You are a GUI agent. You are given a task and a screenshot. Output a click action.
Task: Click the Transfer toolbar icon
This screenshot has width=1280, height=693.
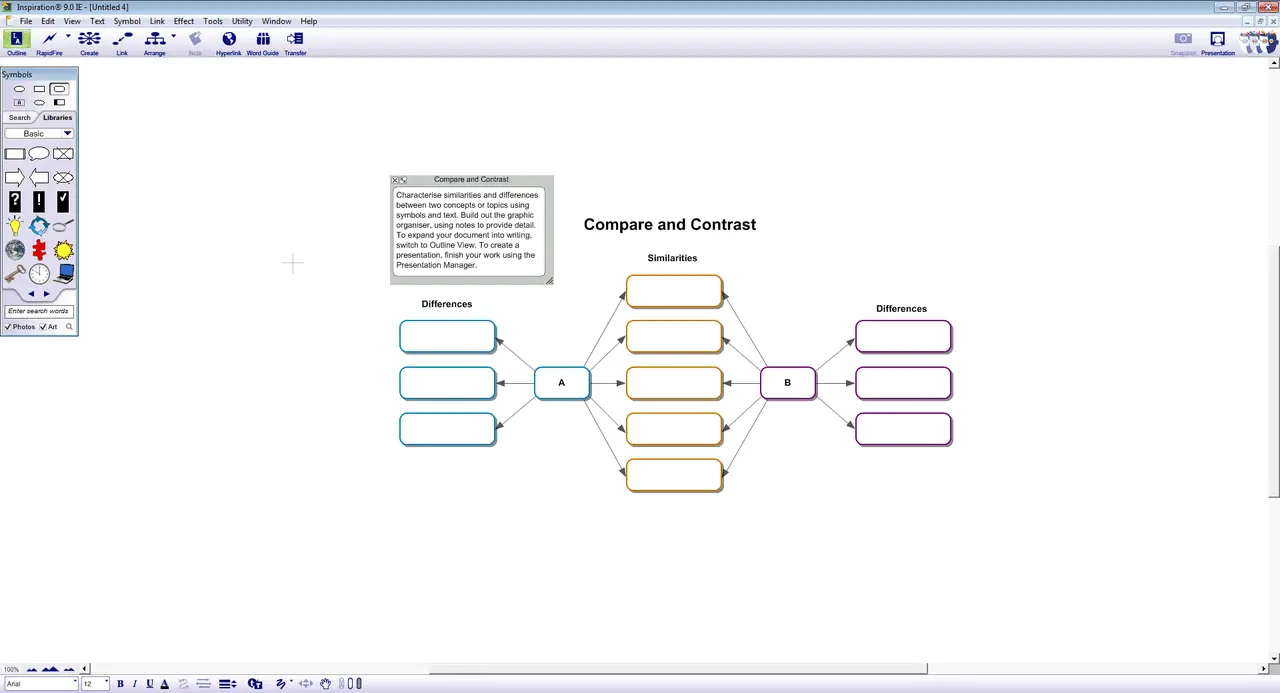pos(295,42)
